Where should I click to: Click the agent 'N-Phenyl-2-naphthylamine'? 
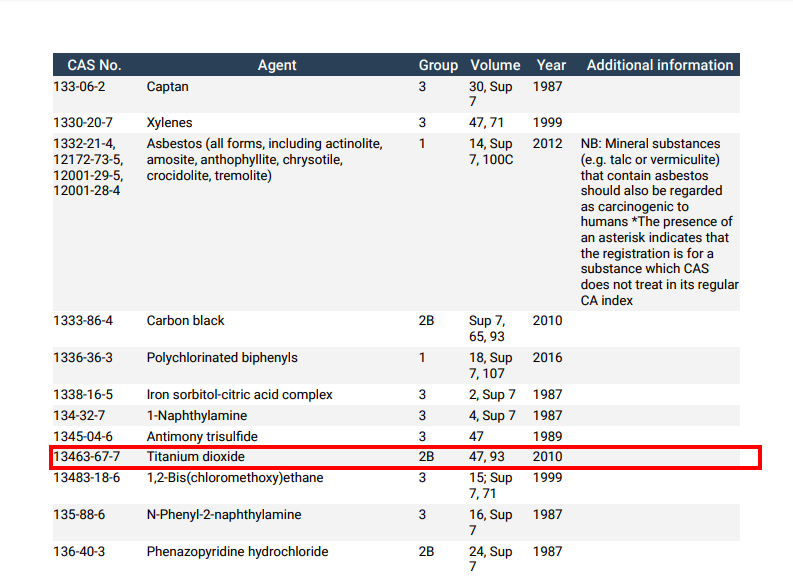pyautogui.click(x=224, y=515)
